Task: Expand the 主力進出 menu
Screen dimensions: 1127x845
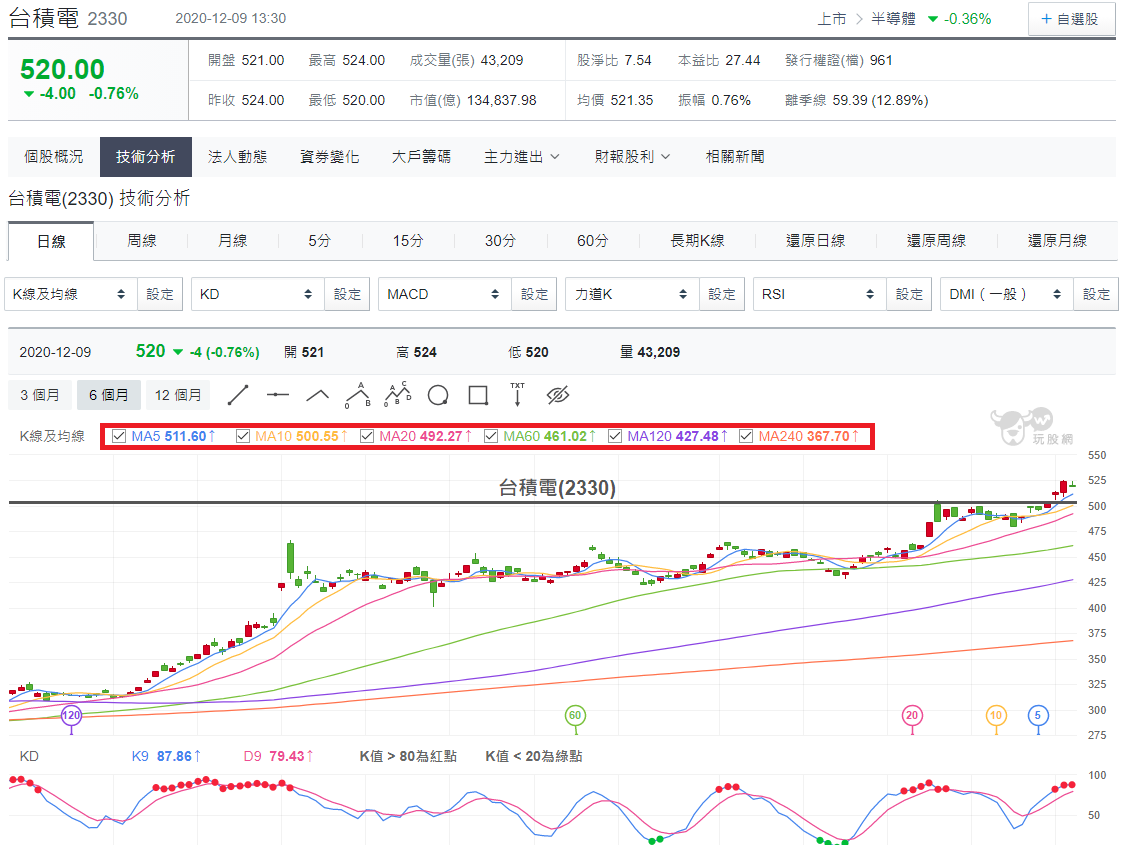Action: pos(522,157)
